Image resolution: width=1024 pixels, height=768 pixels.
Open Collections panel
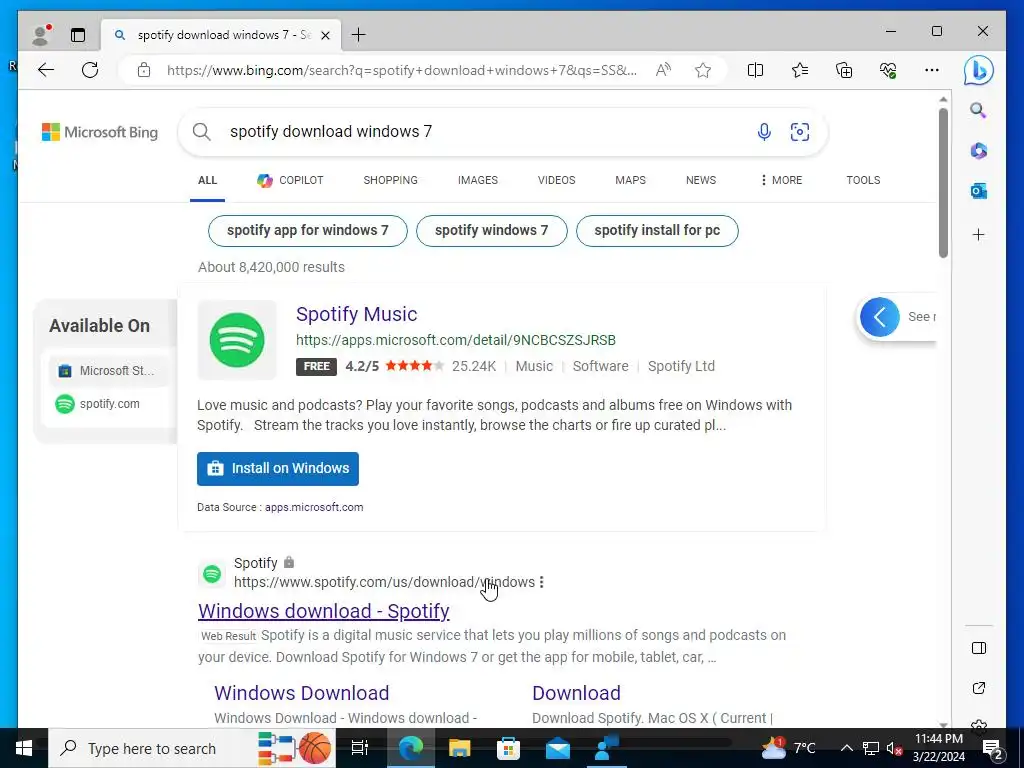tap(844, 70)
